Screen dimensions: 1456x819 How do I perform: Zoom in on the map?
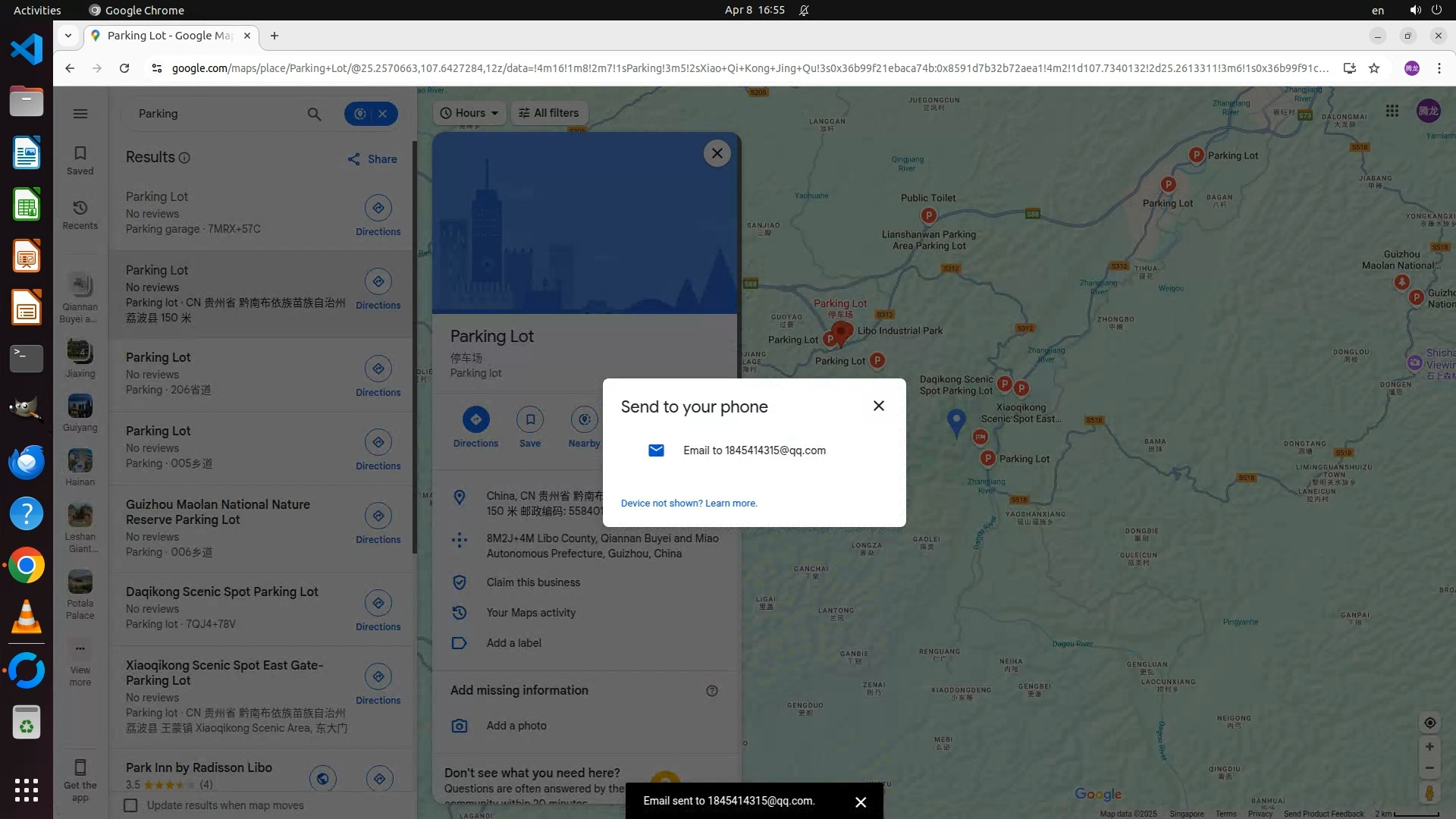tap(1429, 747)
